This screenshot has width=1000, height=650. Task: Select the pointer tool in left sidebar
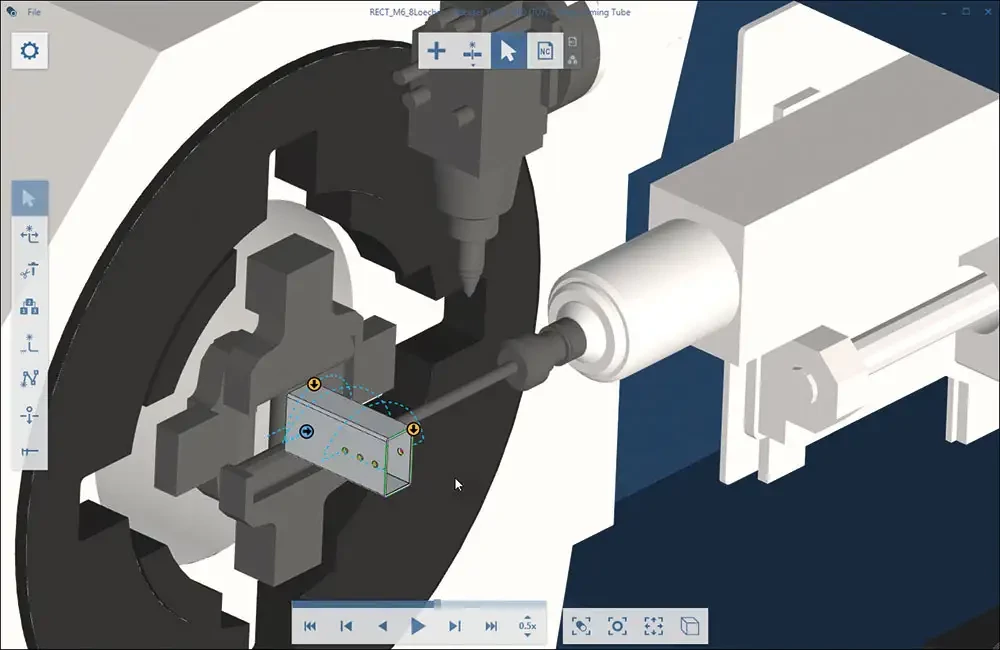point(29,198)
